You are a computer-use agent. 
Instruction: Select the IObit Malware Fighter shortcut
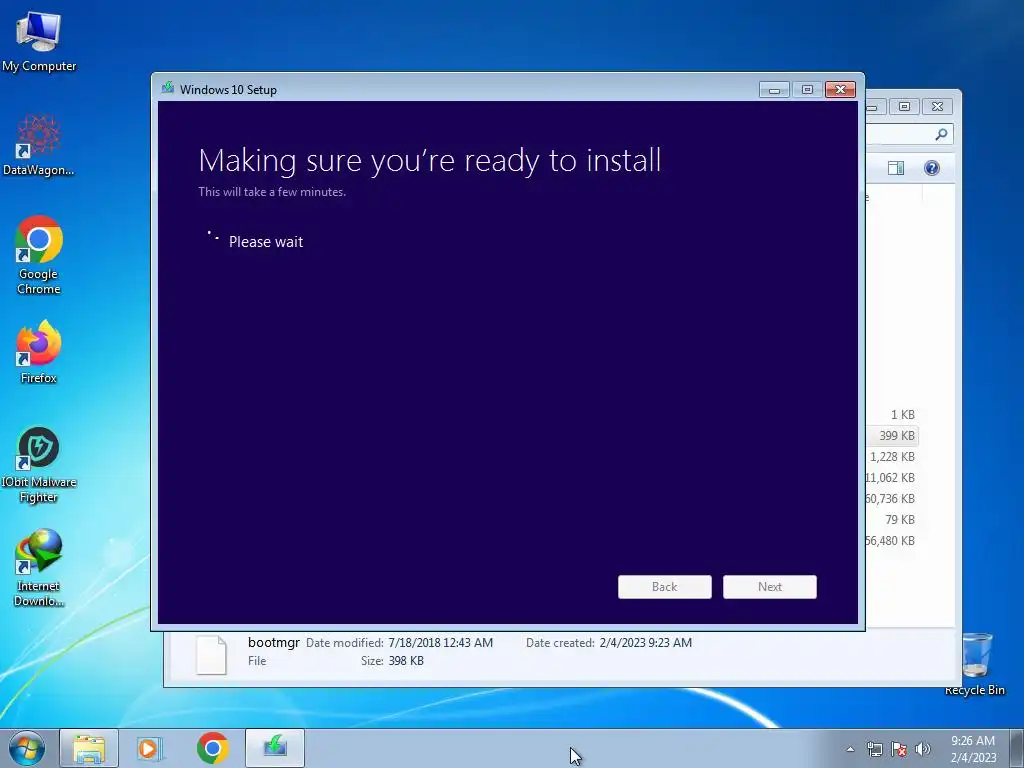(39, 465)
